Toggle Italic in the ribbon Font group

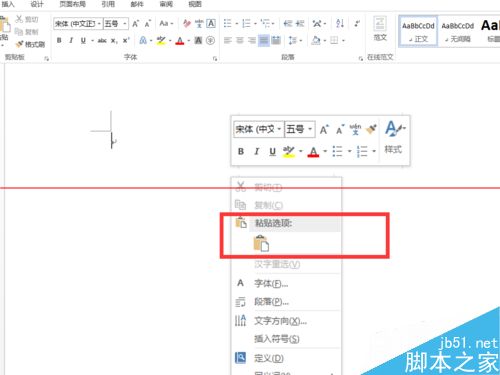71,40
